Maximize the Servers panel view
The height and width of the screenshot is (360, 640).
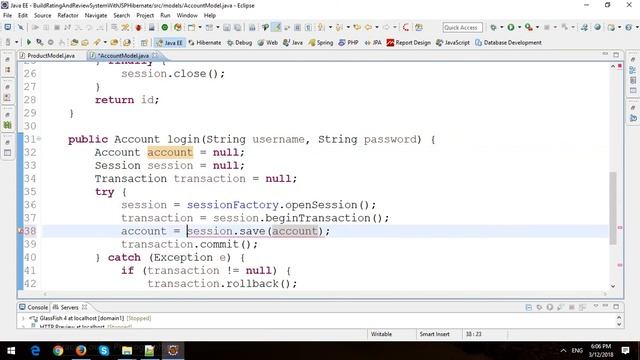click(x=616, y=307)
